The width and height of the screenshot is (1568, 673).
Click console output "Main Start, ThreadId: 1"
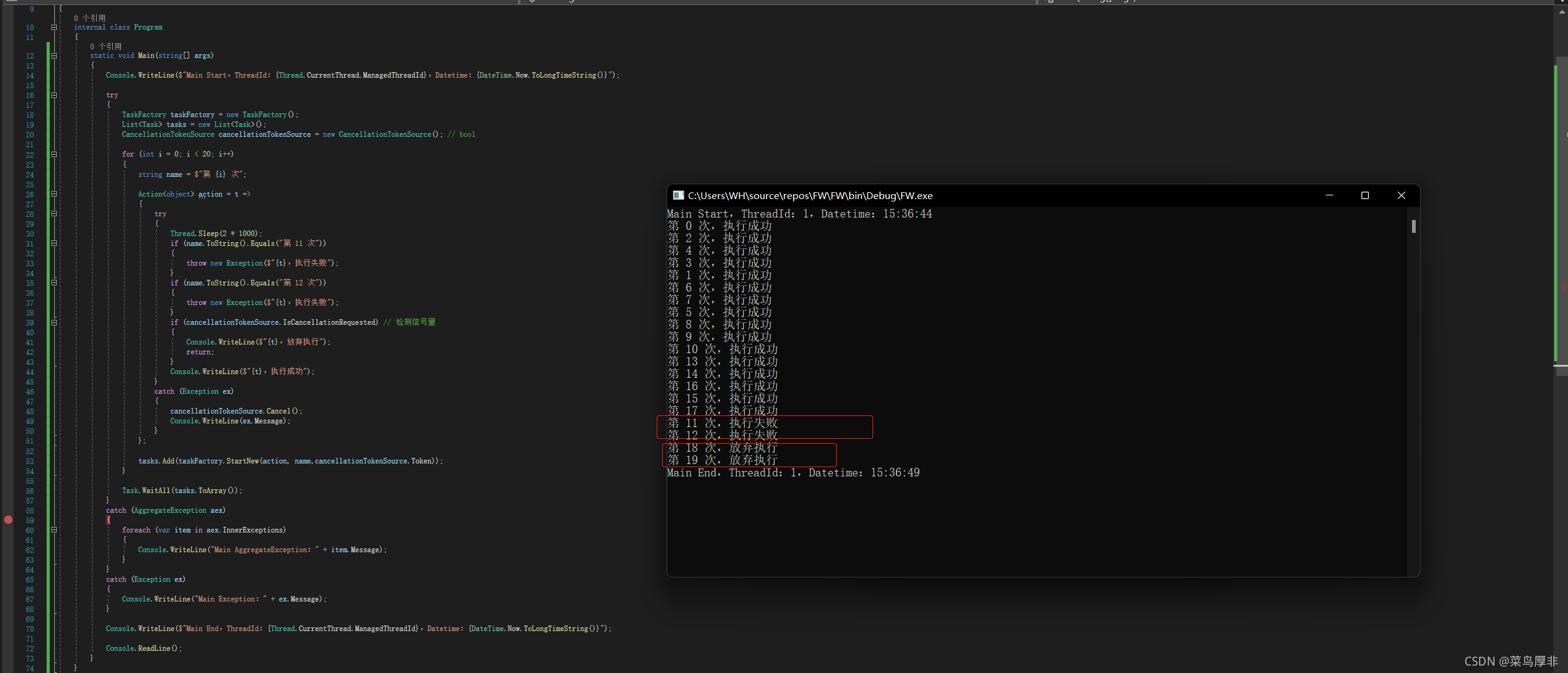739,214
